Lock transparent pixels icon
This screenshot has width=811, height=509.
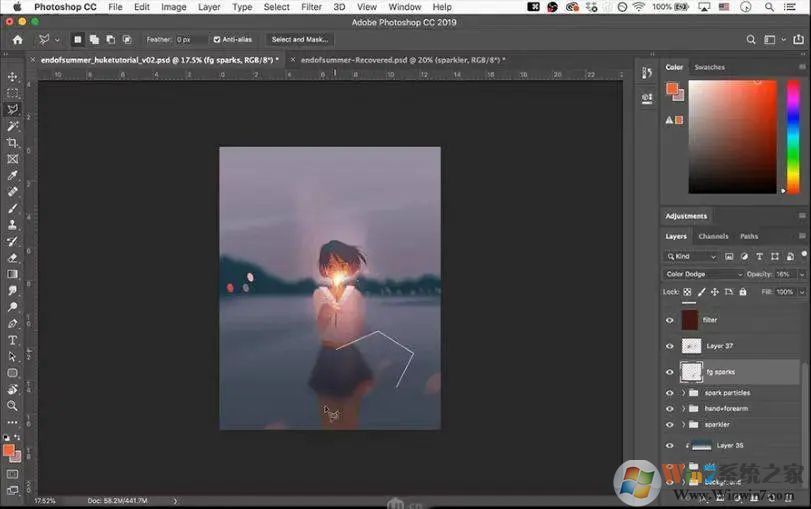[x=687, y=292]
